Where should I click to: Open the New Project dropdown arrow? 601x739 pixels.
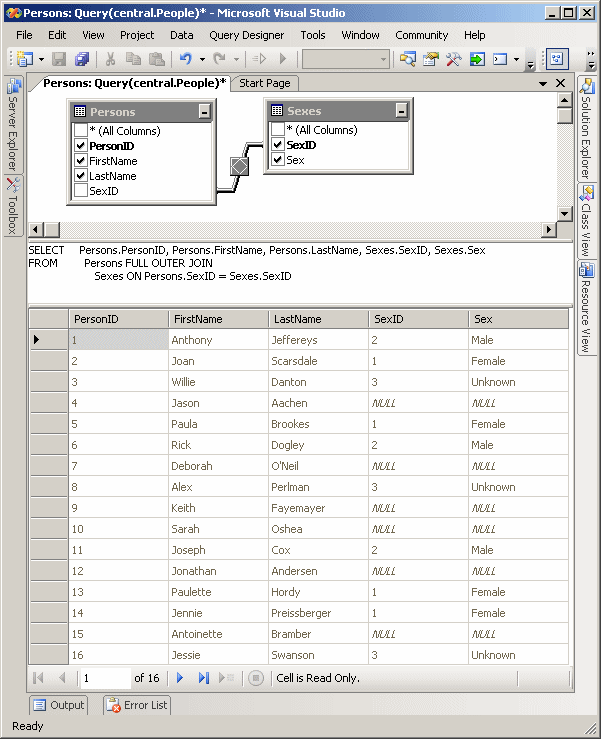pyautogui.click(x=41, y=59)
